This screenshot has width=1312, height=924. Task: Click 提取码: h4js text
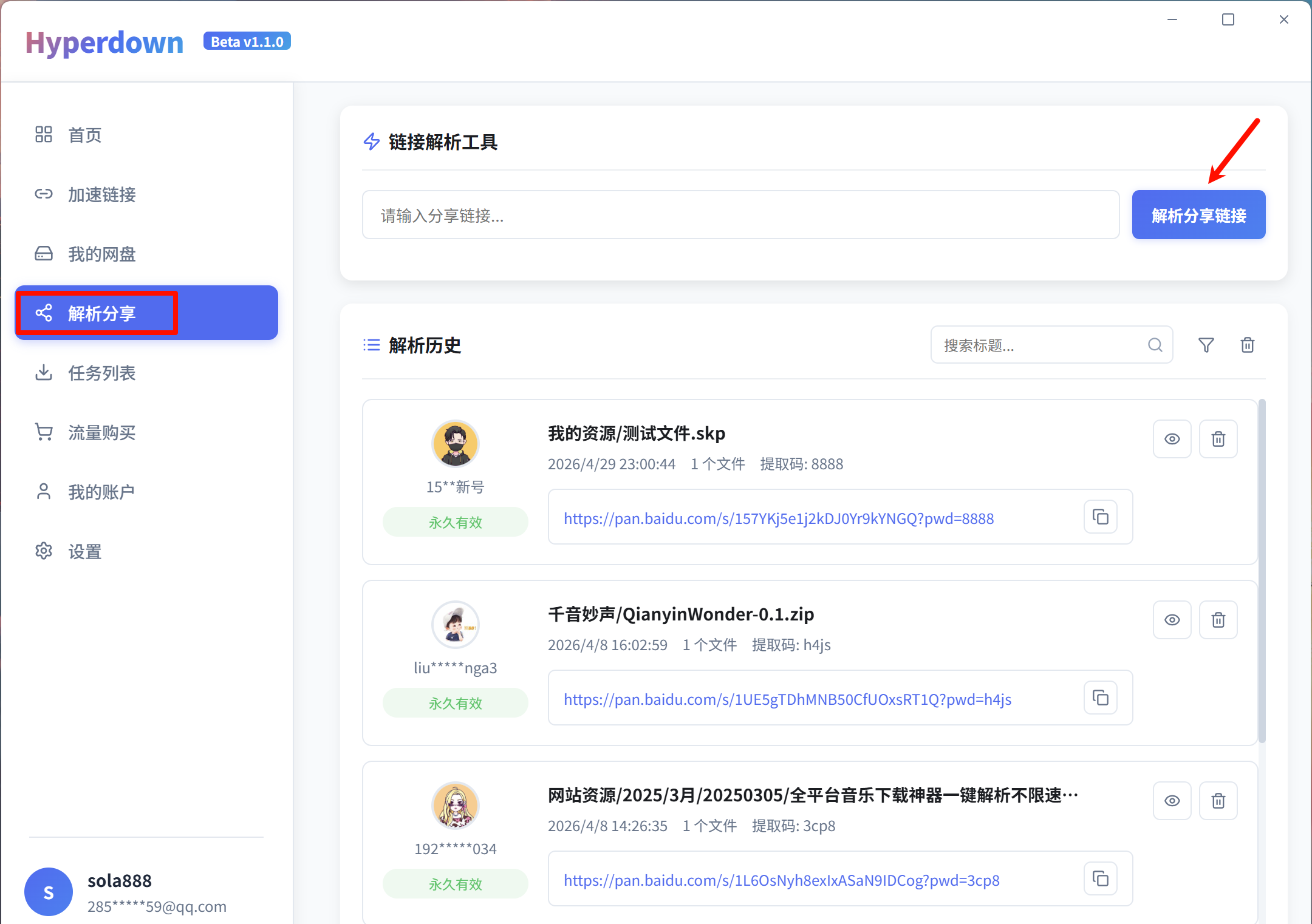pos(791,645)
